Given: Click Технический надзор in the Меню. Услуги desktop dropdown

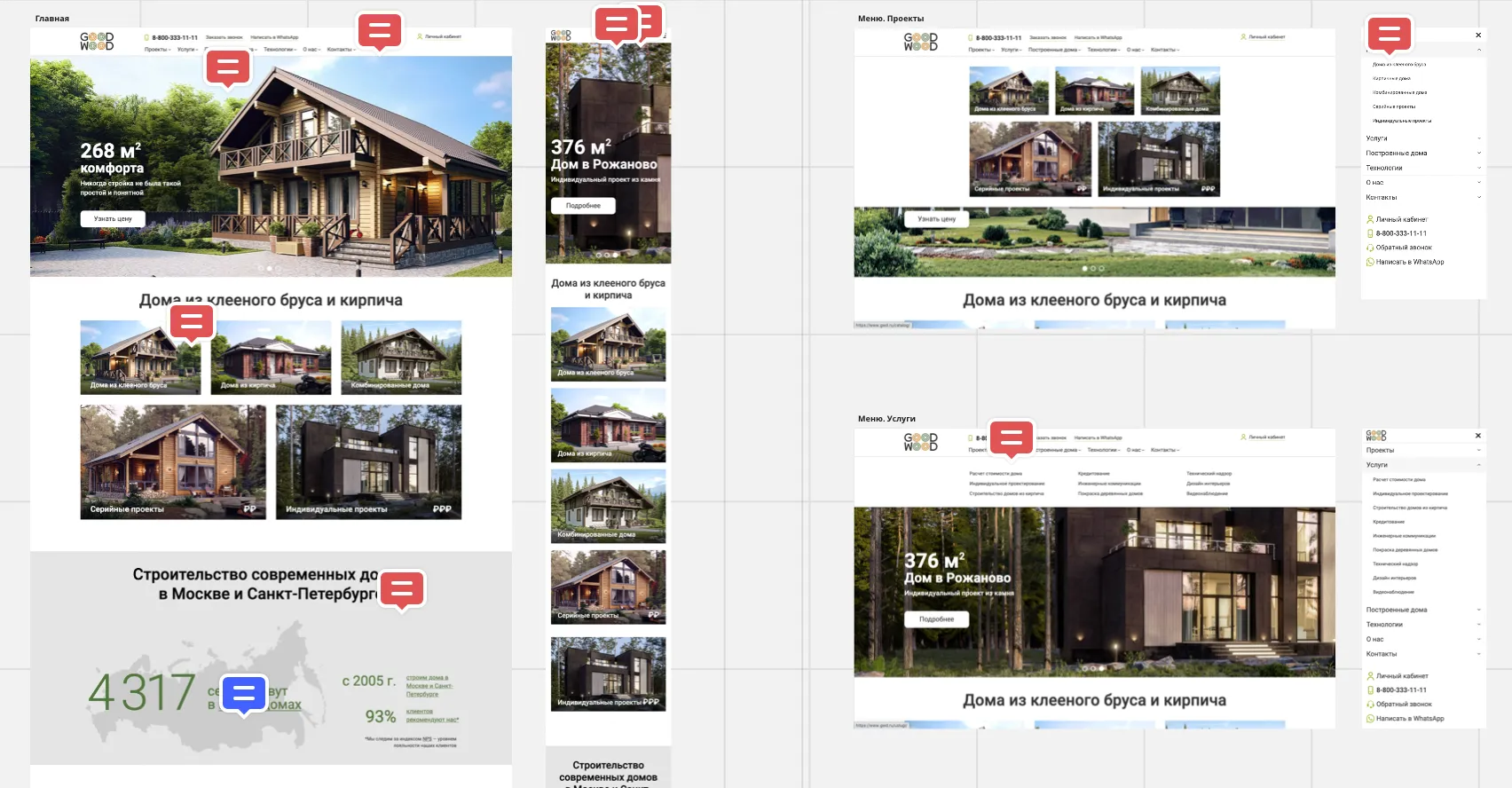Looking at the screenshot, I should pyautogui.click(x=1209, y=474).
